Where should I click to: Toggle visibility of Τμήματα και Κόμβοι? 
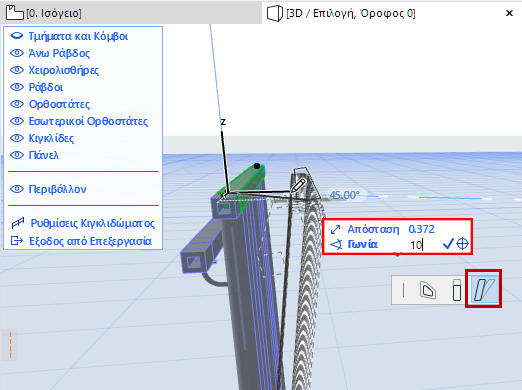(17, 36)
